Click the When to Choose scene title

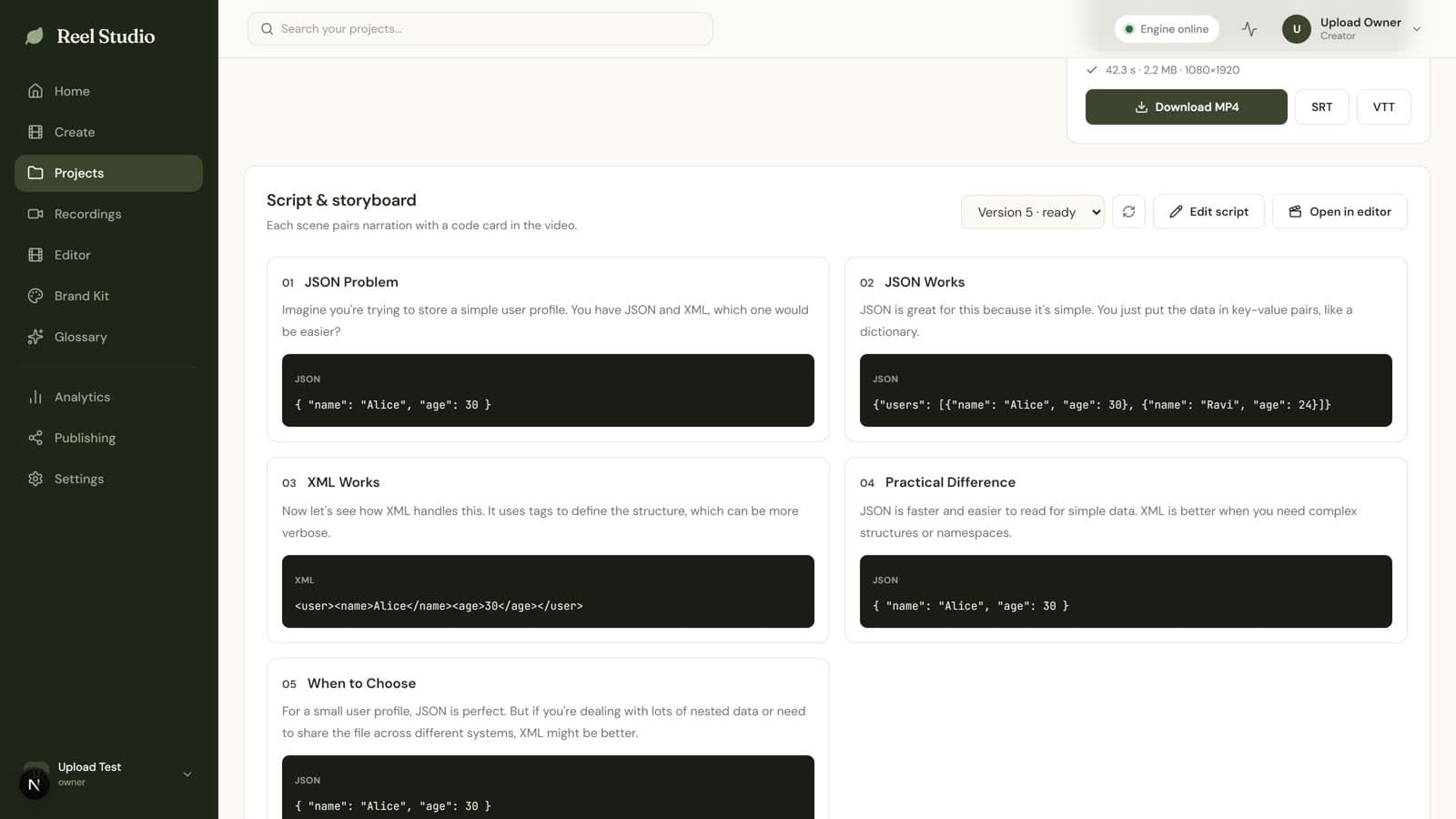361,683
